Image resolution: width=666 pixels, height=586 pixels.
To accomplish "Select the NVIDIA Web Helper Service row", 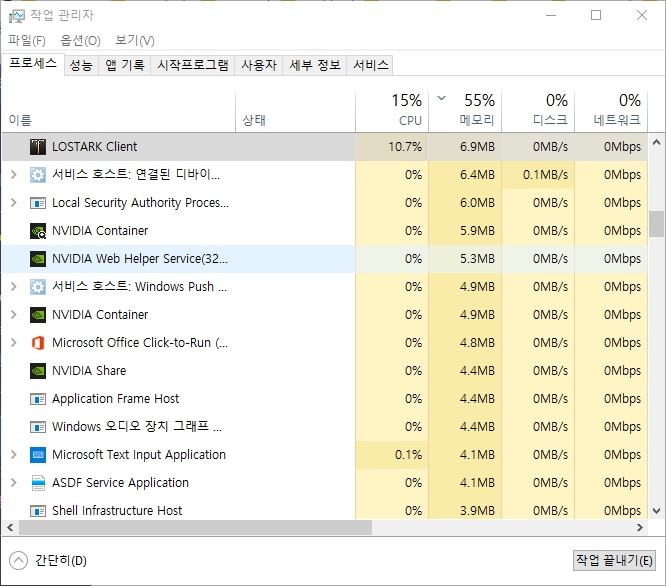I will [325, 259].
